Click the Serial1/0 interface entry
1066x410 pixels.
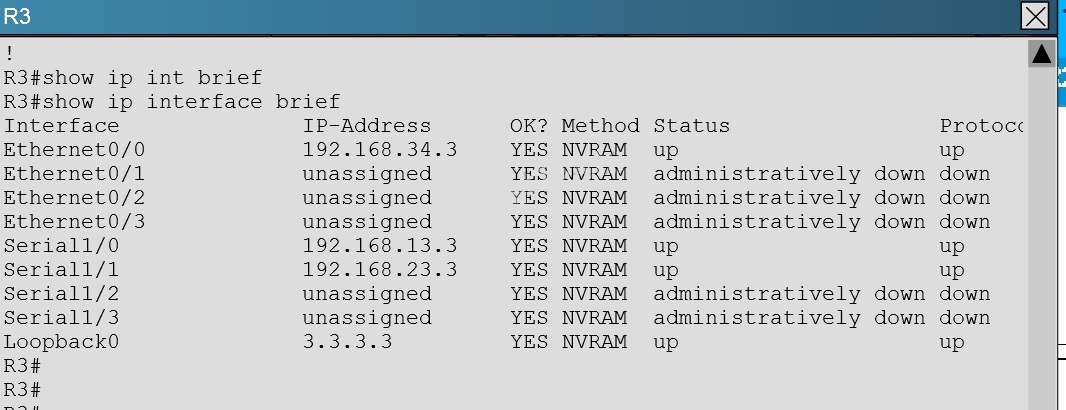click(61, 245)
